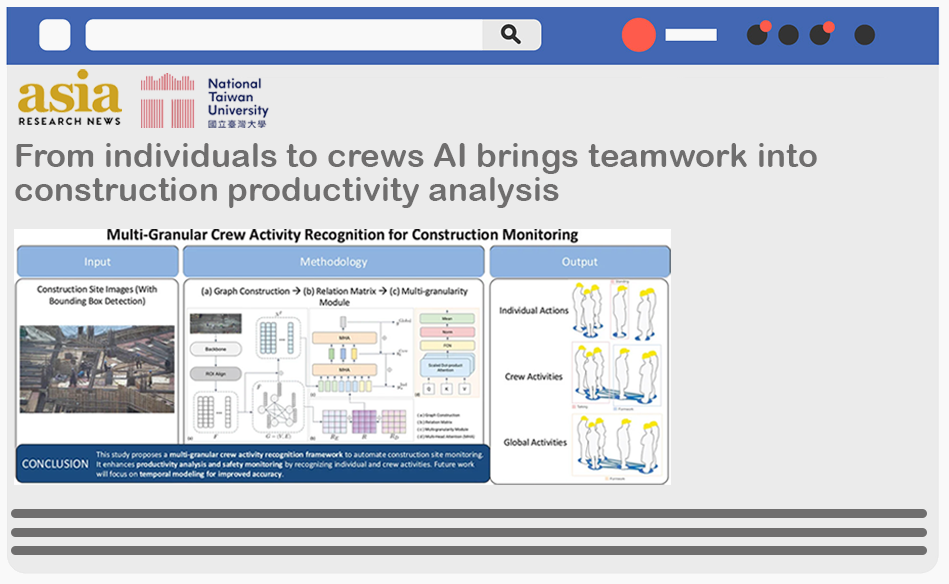Select the Output header in the infographic
This screenshot has width=949, height=584.
point(579,262)
